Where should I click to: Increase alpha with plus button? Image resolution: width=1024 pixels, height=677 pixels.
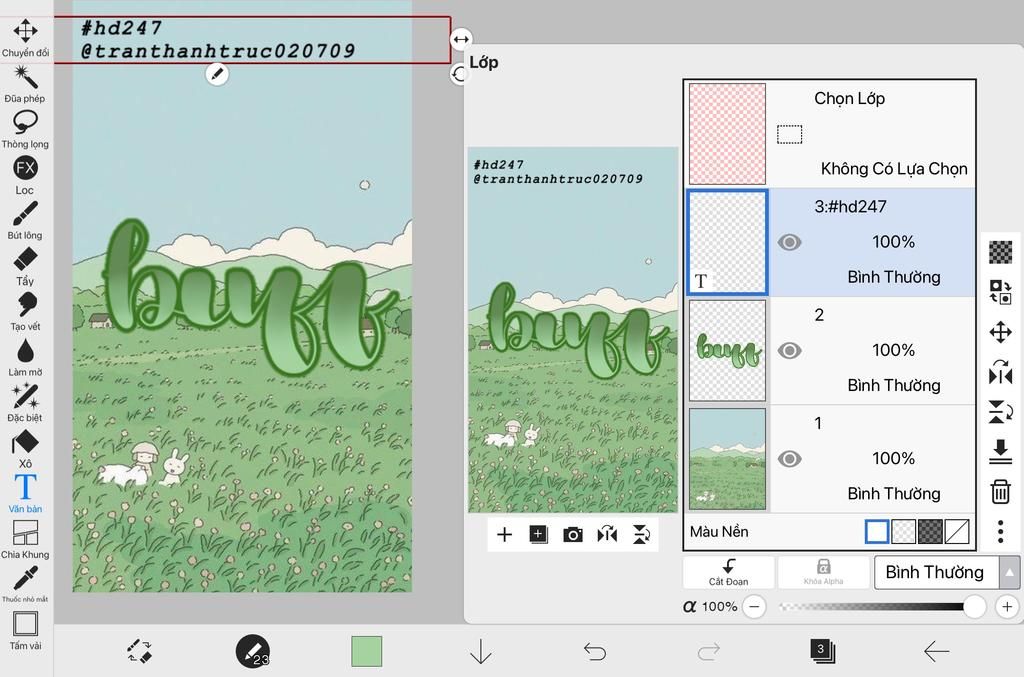pos(1007,606)
